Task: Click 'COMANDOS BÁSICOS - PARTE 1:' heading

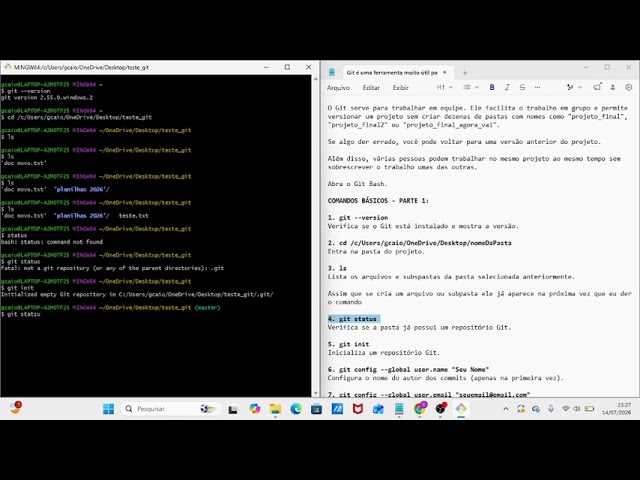Action: (x=378, y=200)
